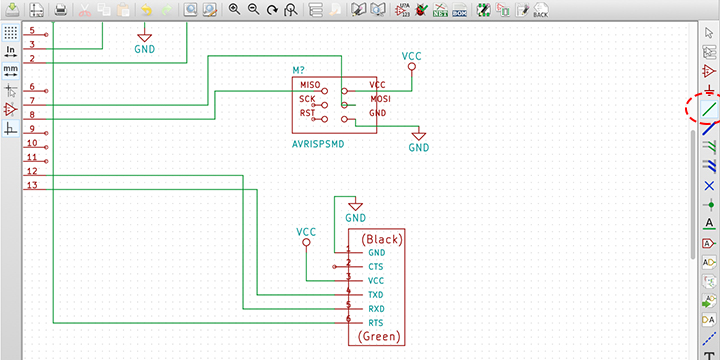Generate the bill of materials
The width and height of the screenshot is (720, 360).
[x=459, y=9]
